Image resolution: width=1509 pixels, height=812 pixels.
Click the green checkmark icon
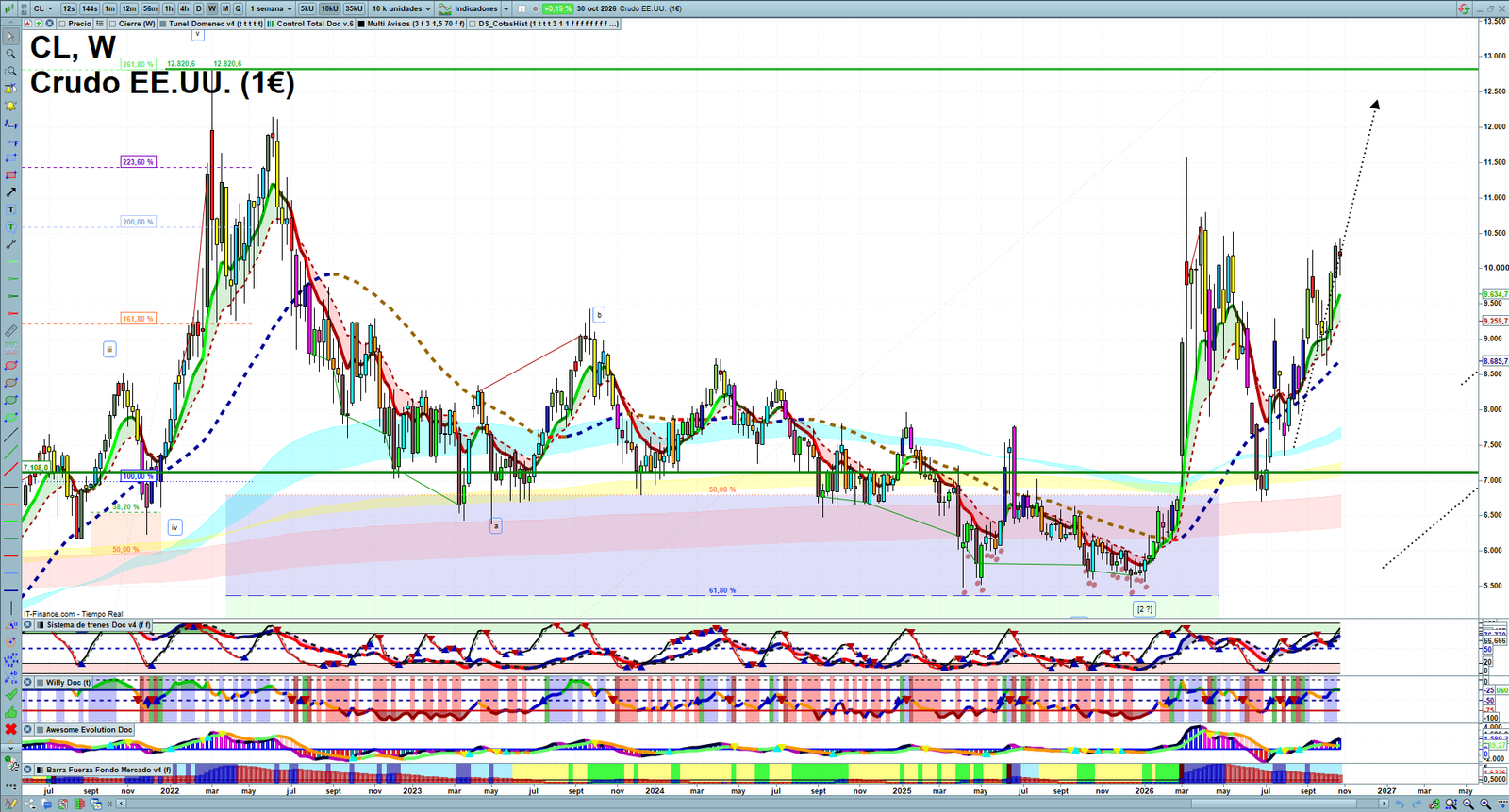[x=10, y=695]
